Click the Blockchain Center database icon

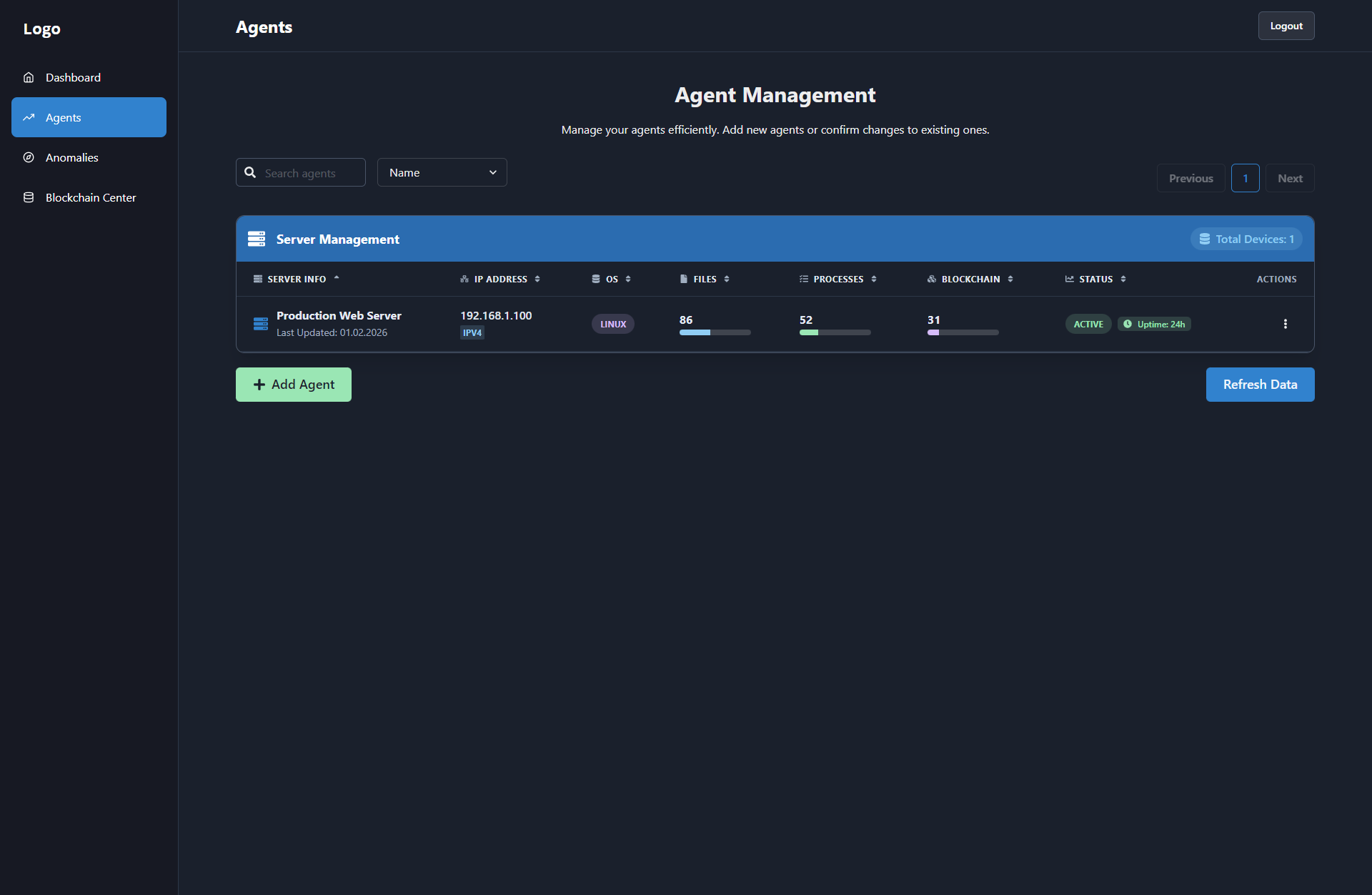29,197
